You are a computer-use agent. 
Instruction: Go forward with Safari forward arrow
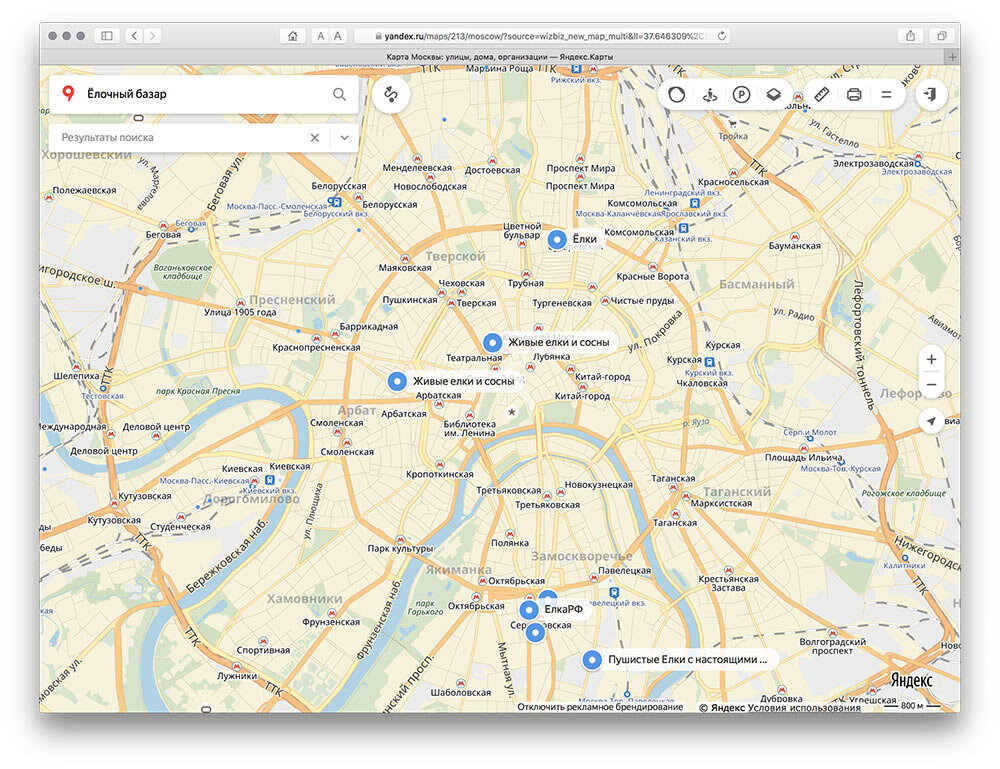(x=152, y=36)
